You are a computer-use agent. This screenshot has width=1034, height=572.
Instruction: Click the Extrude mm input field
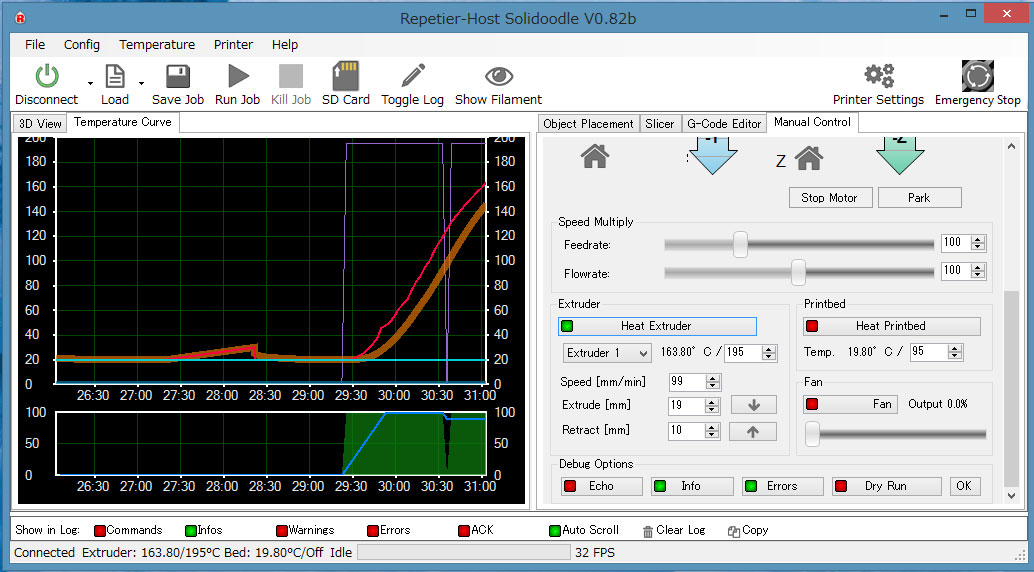click(686, 406)
